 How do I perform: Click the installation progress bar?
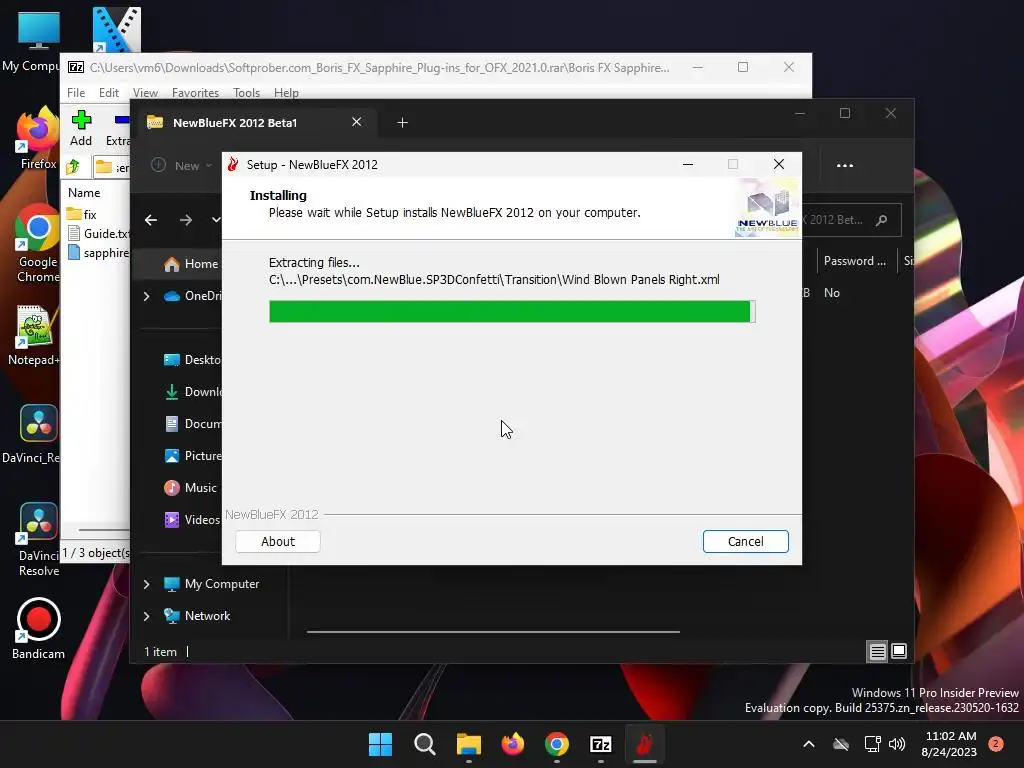pyautogui.click(x=512, y=312)
